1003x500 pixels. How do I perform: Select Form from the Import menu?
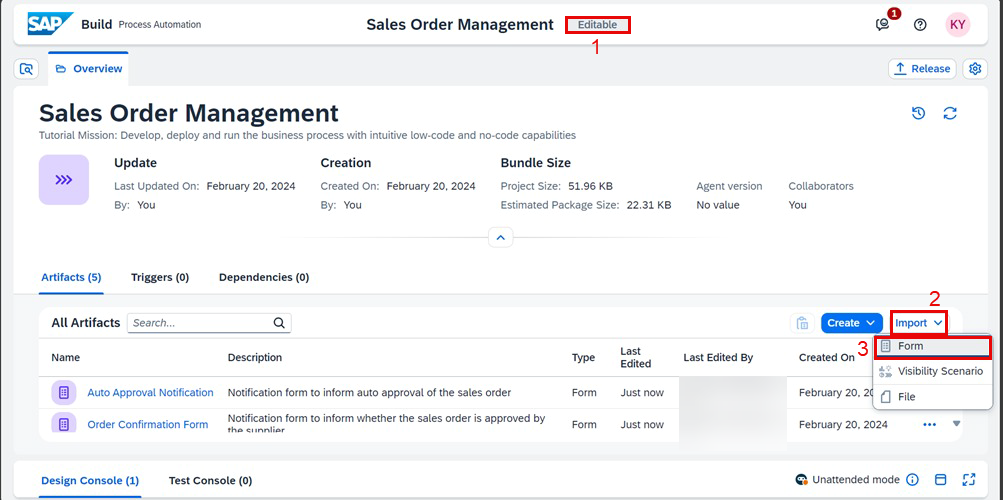(x=932, y=346)
